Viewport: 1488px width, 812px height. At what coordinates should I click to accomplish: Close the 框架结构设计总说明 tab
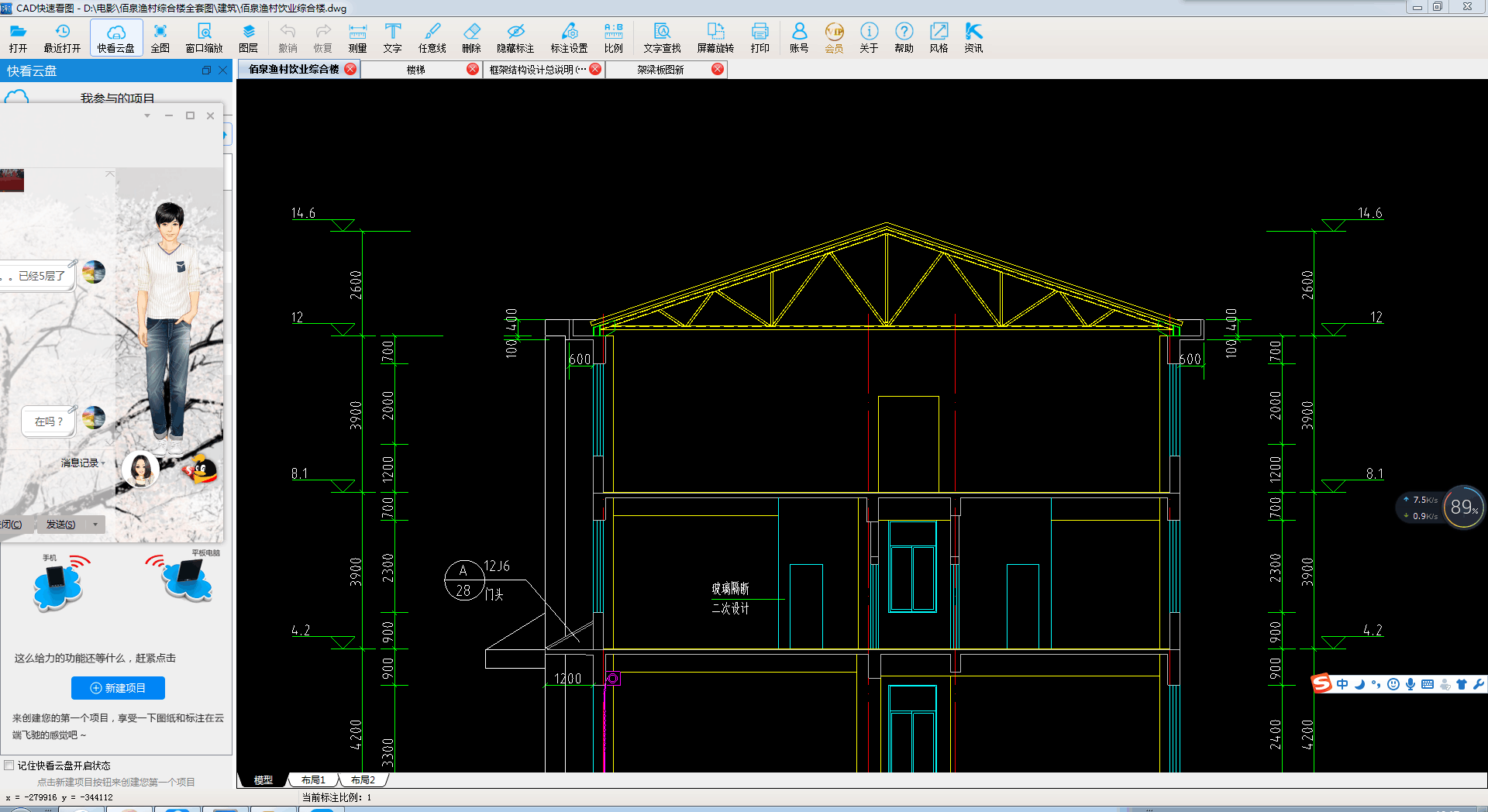tap(595, 69)
